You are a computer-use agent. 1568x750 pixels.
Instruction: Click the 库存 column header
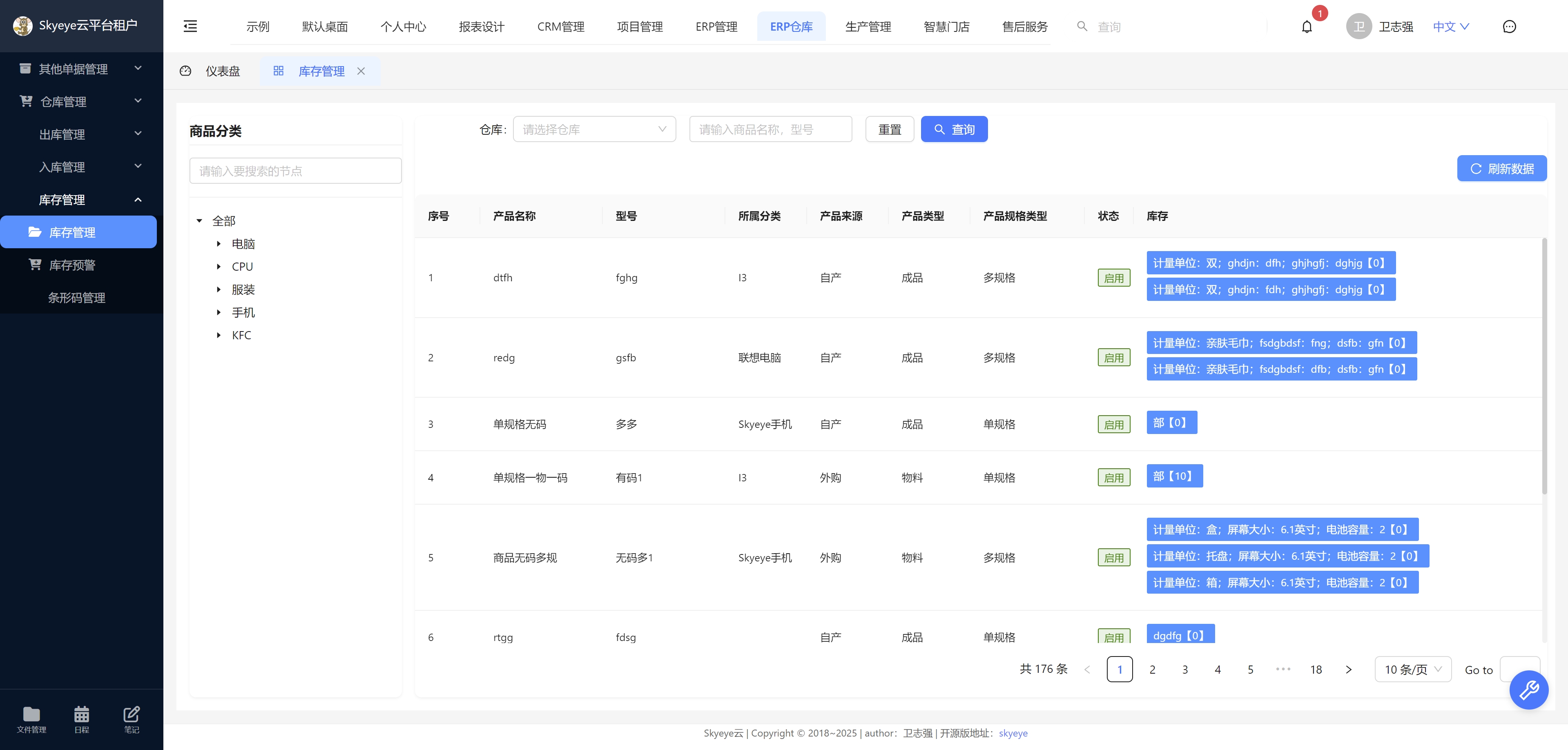(x=1157, y=216)
